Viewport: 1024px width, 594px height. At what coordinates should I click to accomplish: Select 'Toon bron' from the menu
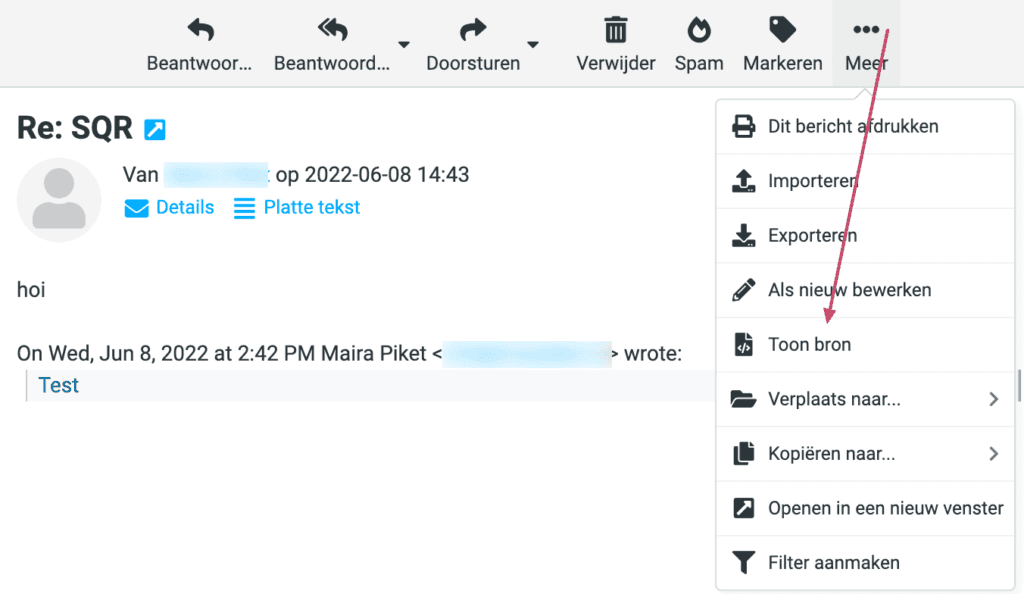[x=809, y=345]
